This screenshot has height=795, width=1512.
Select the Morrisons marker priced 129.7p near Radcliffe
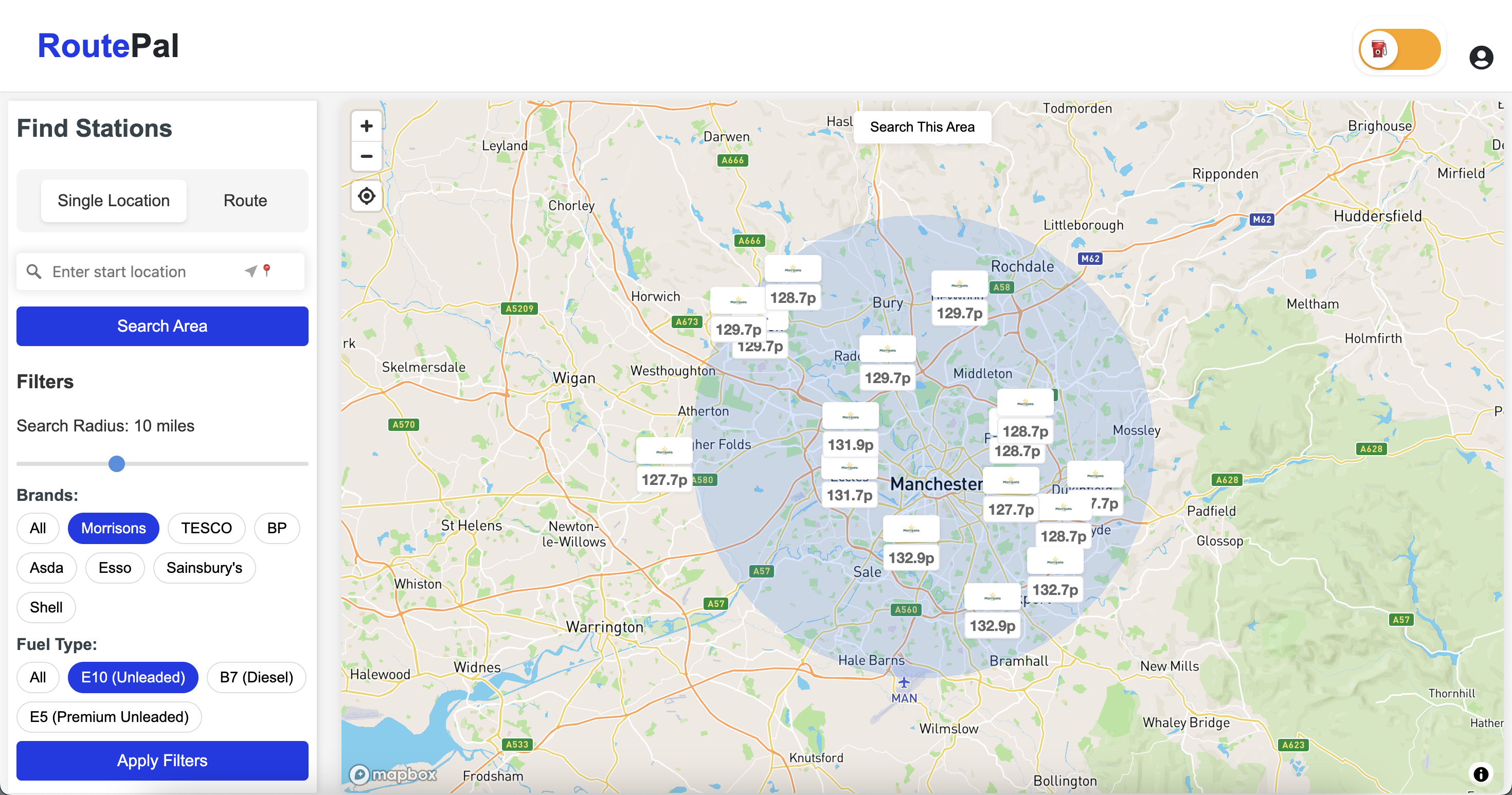click(887, 349)
